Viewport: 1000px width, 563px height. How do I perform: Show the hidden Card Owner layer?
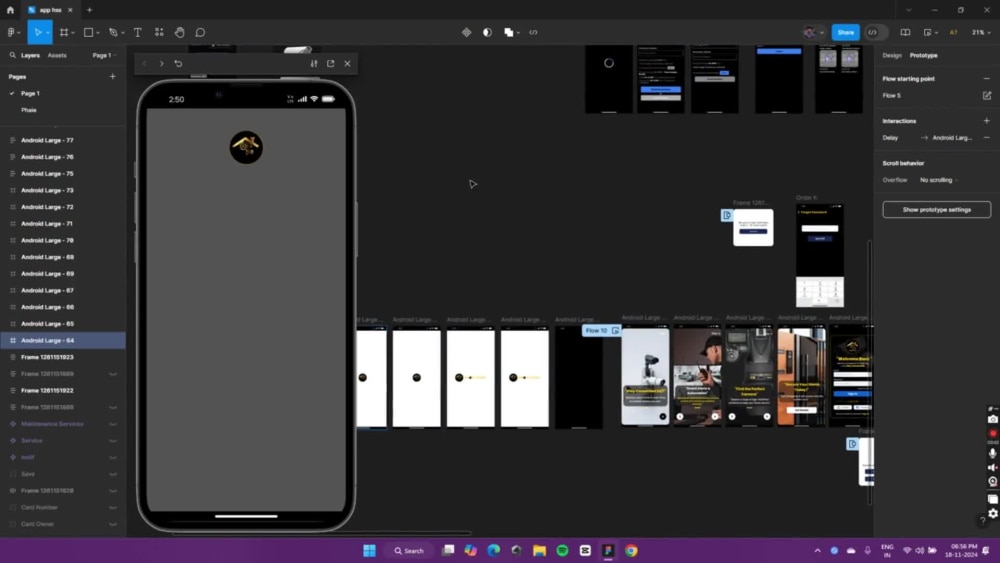click(x=113, y=524)
